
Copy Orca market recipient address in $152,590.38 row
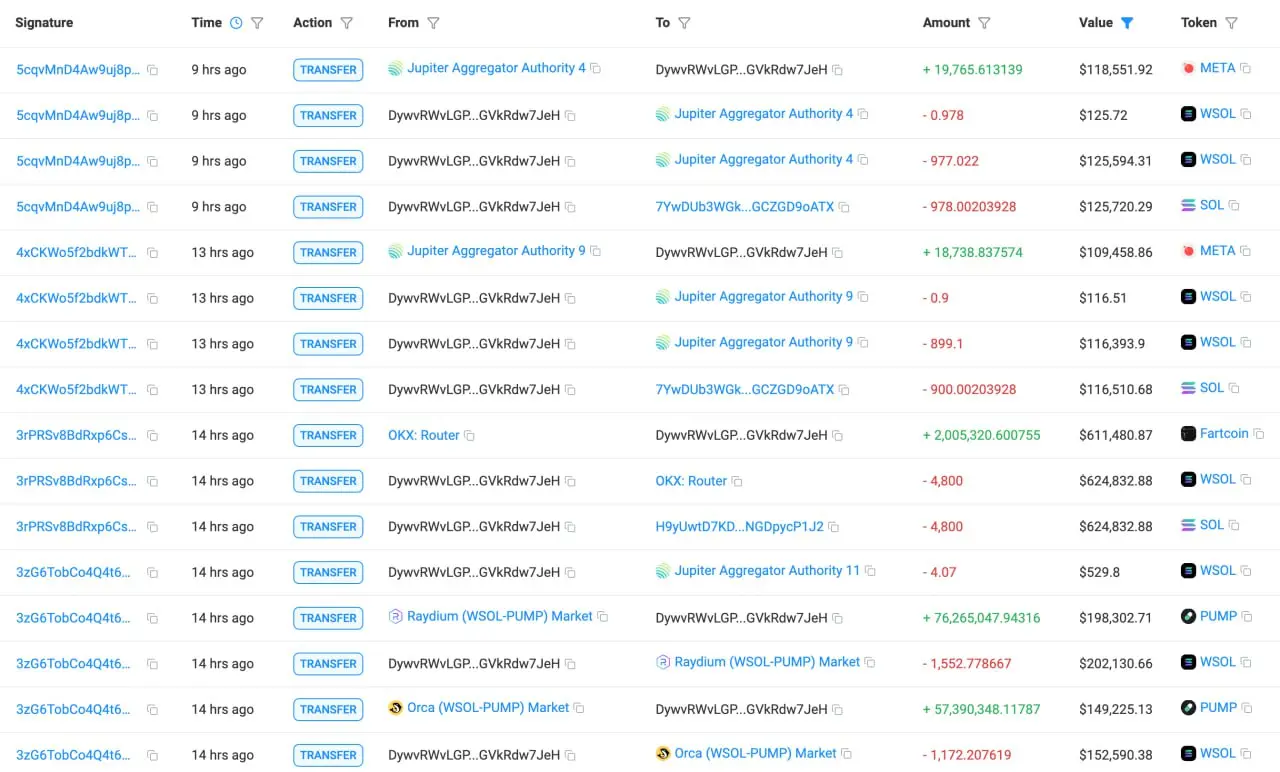tap(846, 754)
